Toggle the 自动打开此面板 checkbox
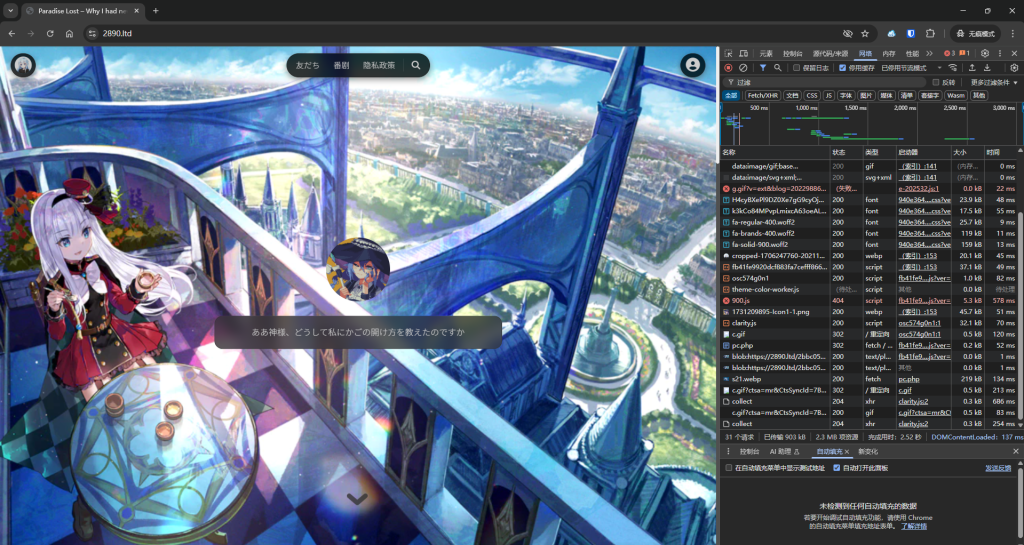 [x=837, y=467]
